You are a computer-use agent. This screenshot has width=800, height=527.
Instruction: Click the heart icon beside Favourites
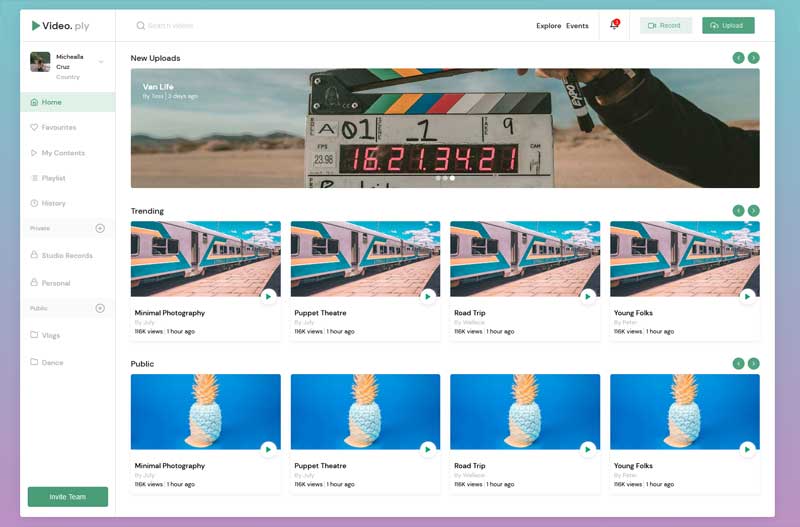pos(34,127)
